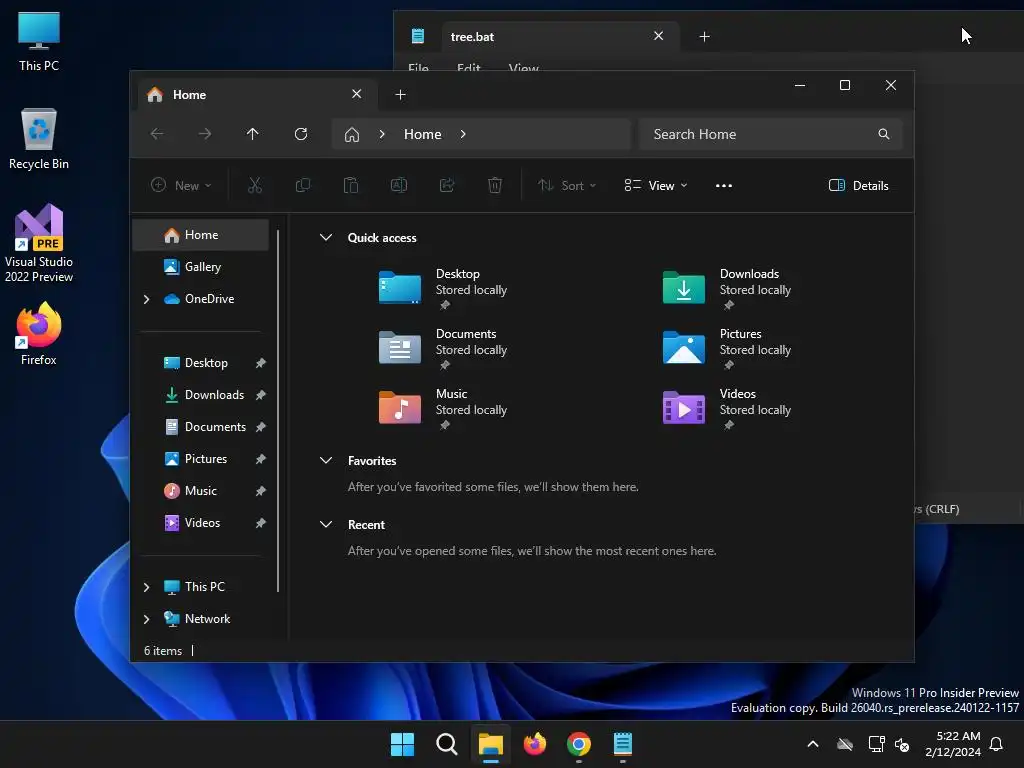The image size is (1024, 768).
Task: Close the tree.bat tab in Notepad
Action: pos(658,36)
